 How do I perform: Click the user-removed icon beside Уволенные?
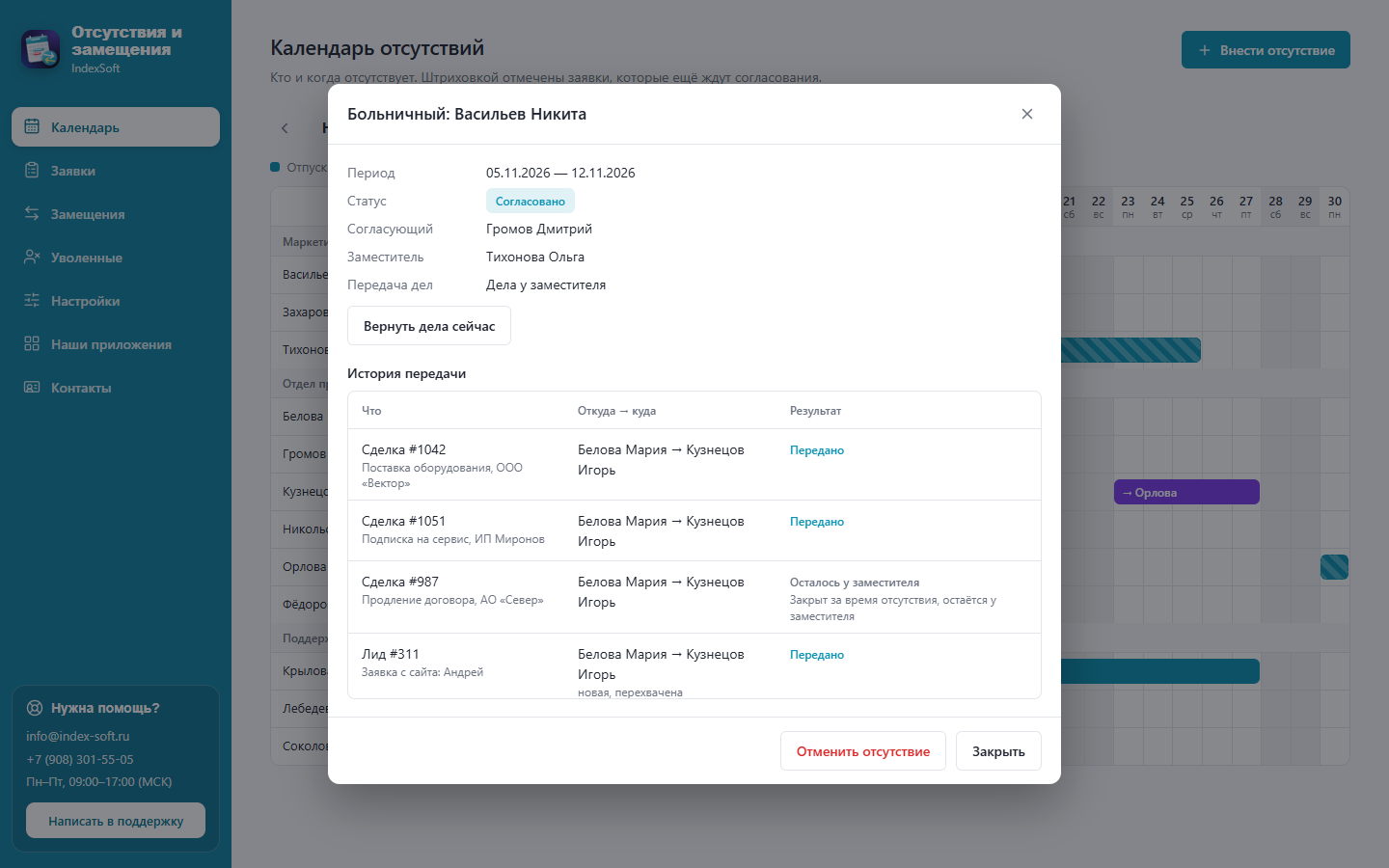tap(32, 257)
